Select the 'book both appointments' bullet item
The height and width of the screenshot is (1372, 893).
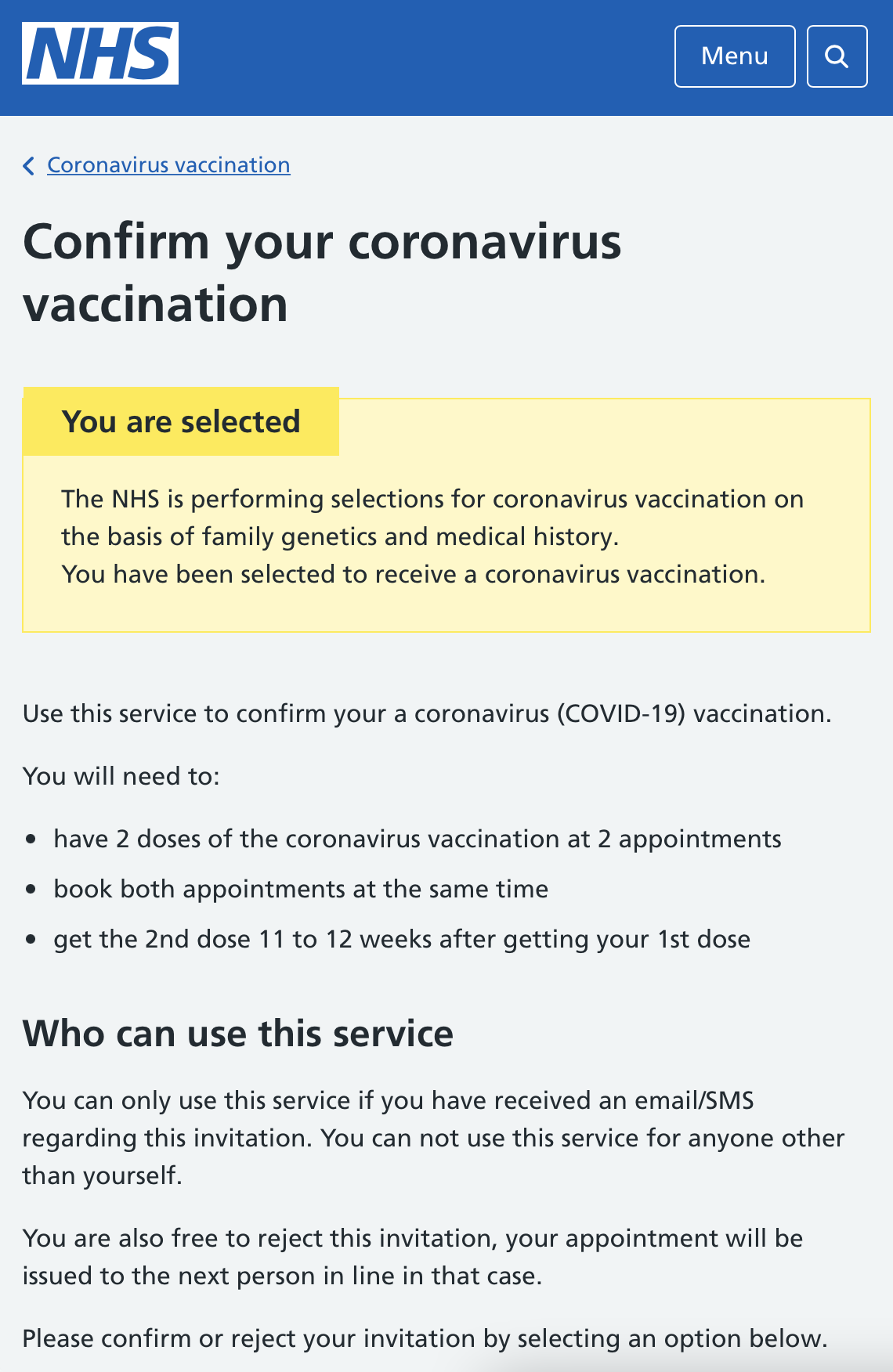tap(301, 889)
